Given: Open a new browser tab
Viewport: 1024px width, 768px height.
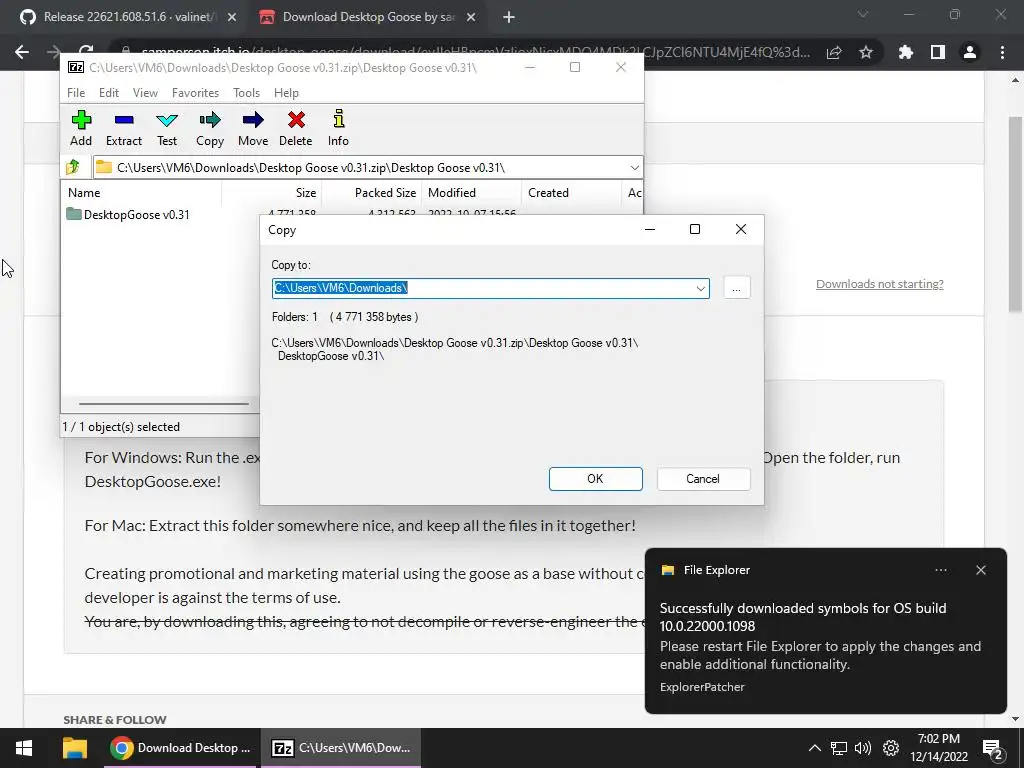Looking at the screenshot, I should pos(509,18).
